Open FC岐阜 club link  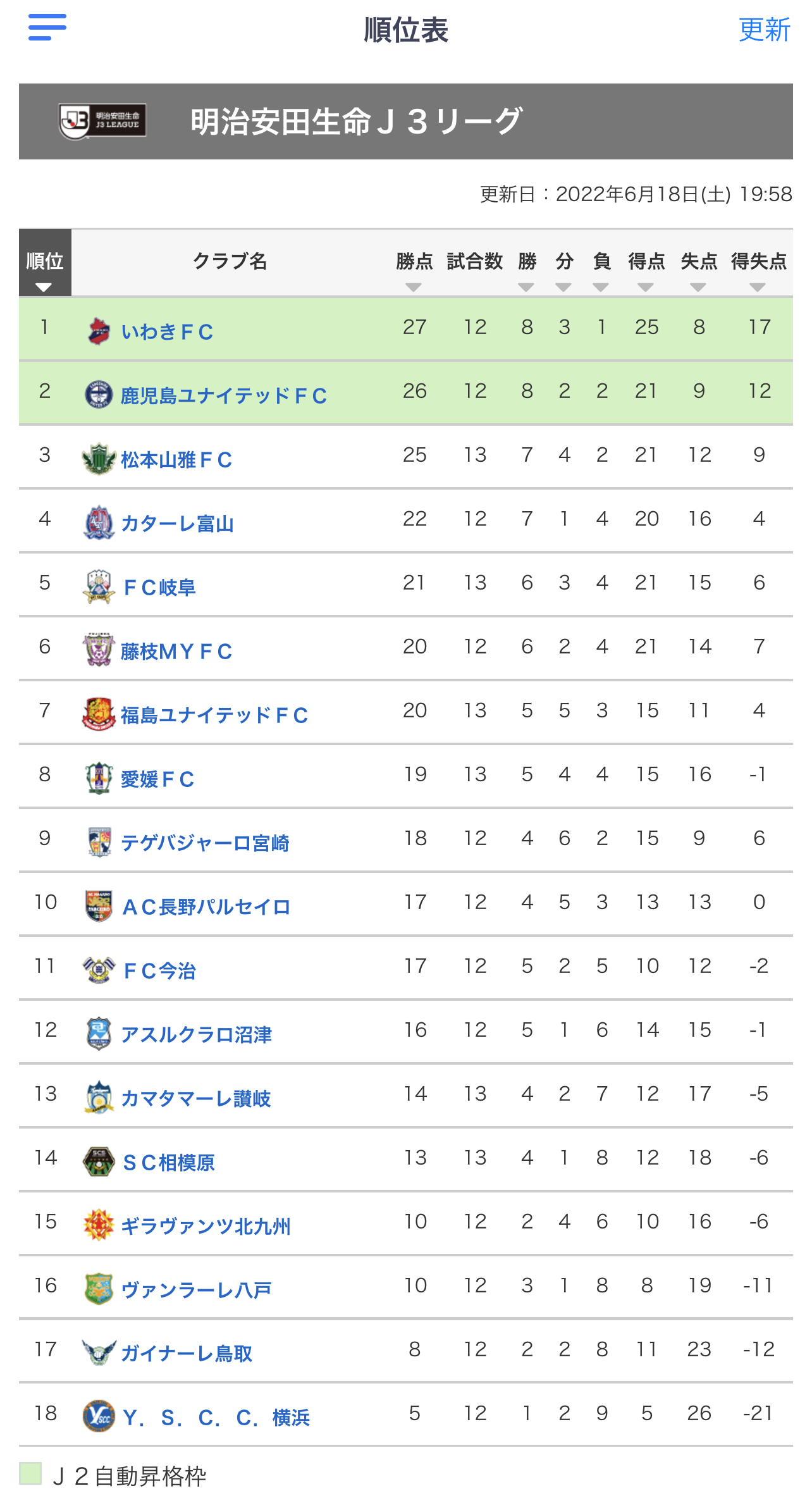coord(159,588)
